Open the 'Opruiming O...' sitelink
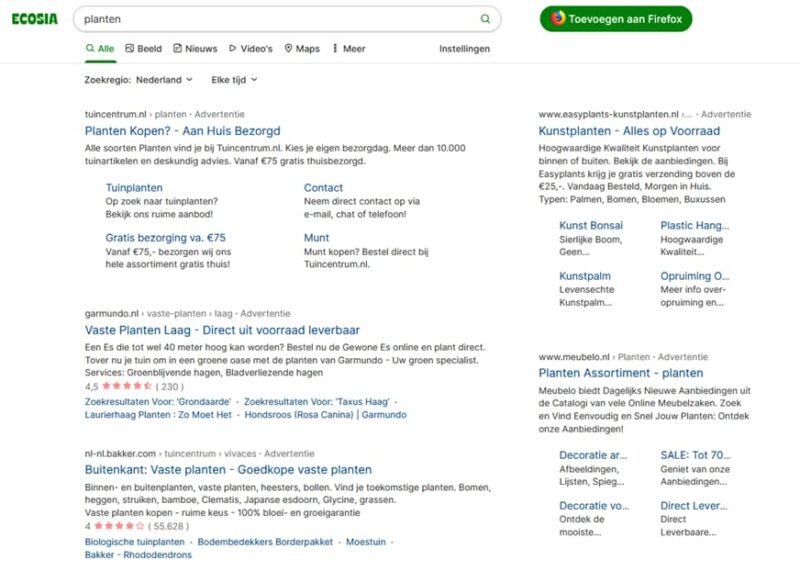This screenshot has width=800, height=571. coord(694,276)
